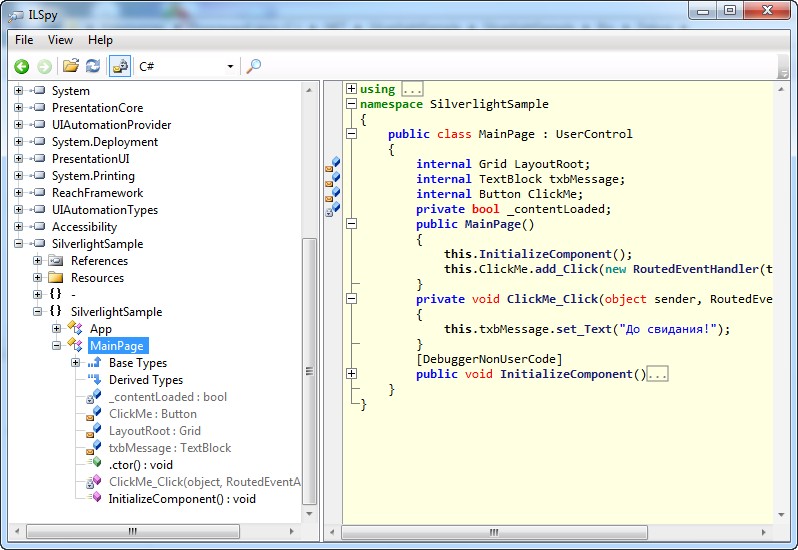Screen dimensions: 798x550
Task: Expand the collapsed using block
Action: pyautogui.click(x=351, y=89)
